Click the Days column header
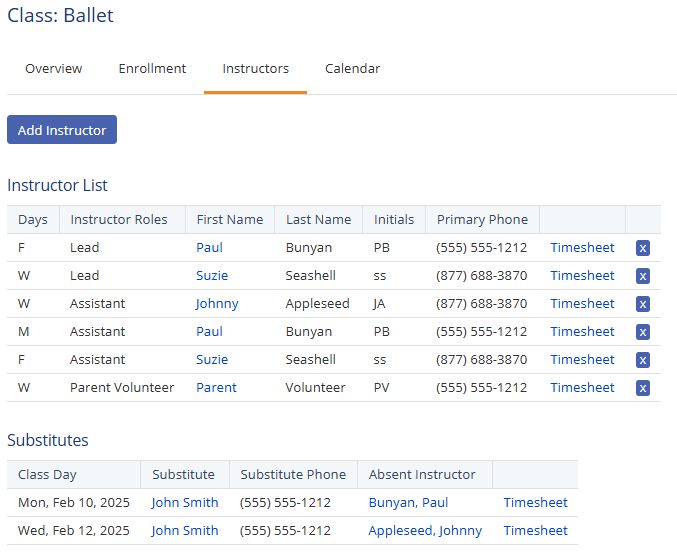Viewport: 677px width, 556px height. click(33, 220)
